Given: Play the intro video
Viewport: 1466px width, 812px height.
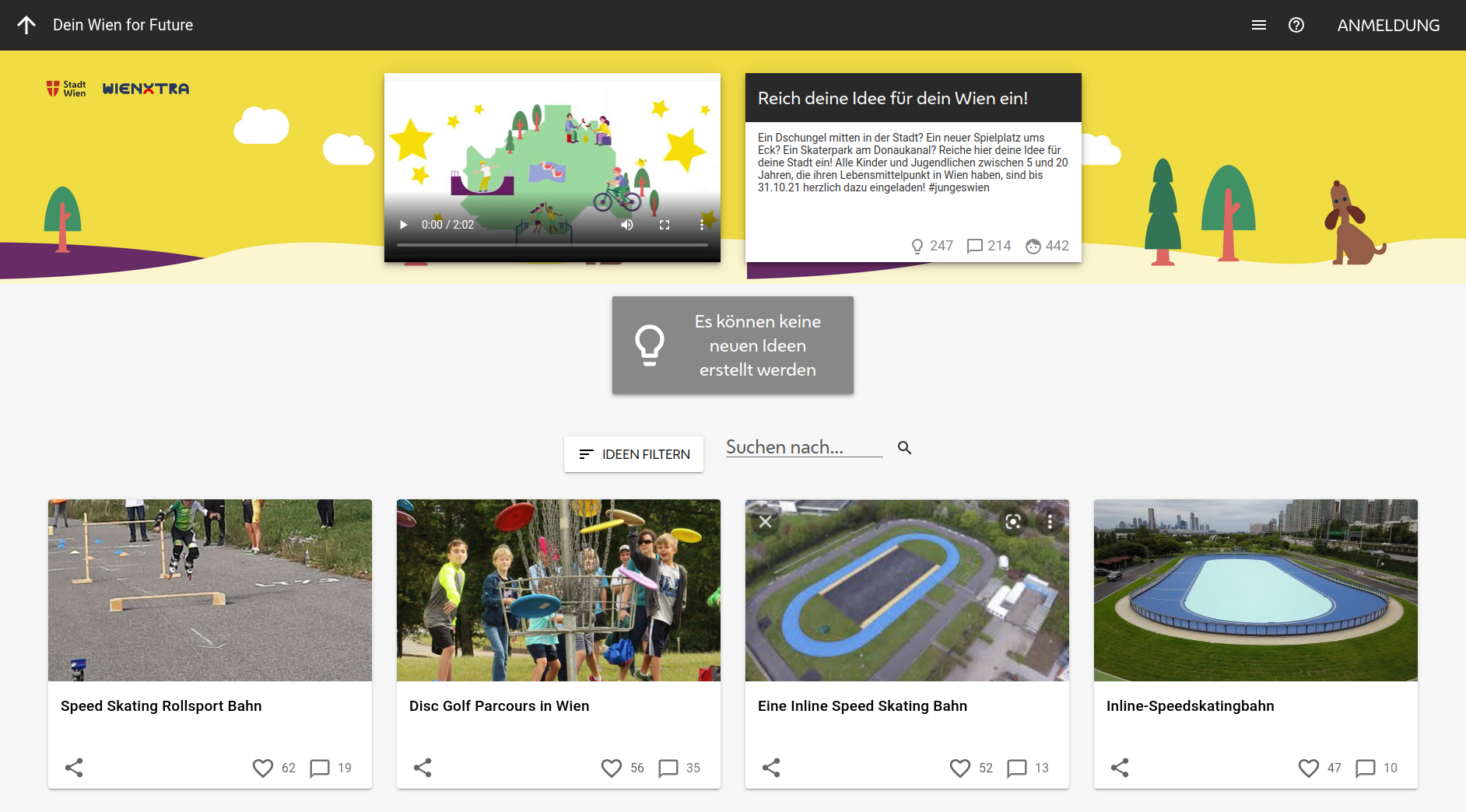Looking at the screenshot, I should [403, 225].
